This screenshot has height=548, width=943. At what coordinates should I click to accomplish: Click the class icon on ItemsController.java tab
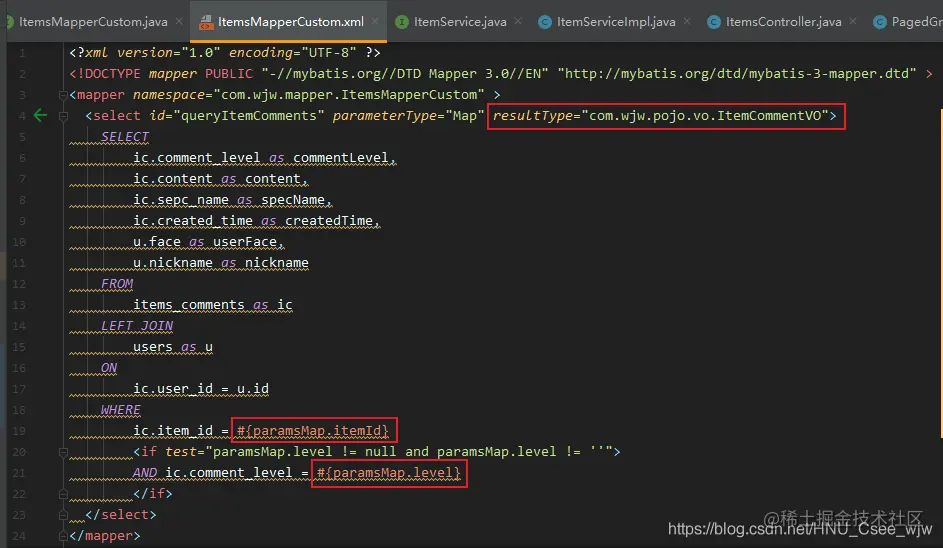714,22
